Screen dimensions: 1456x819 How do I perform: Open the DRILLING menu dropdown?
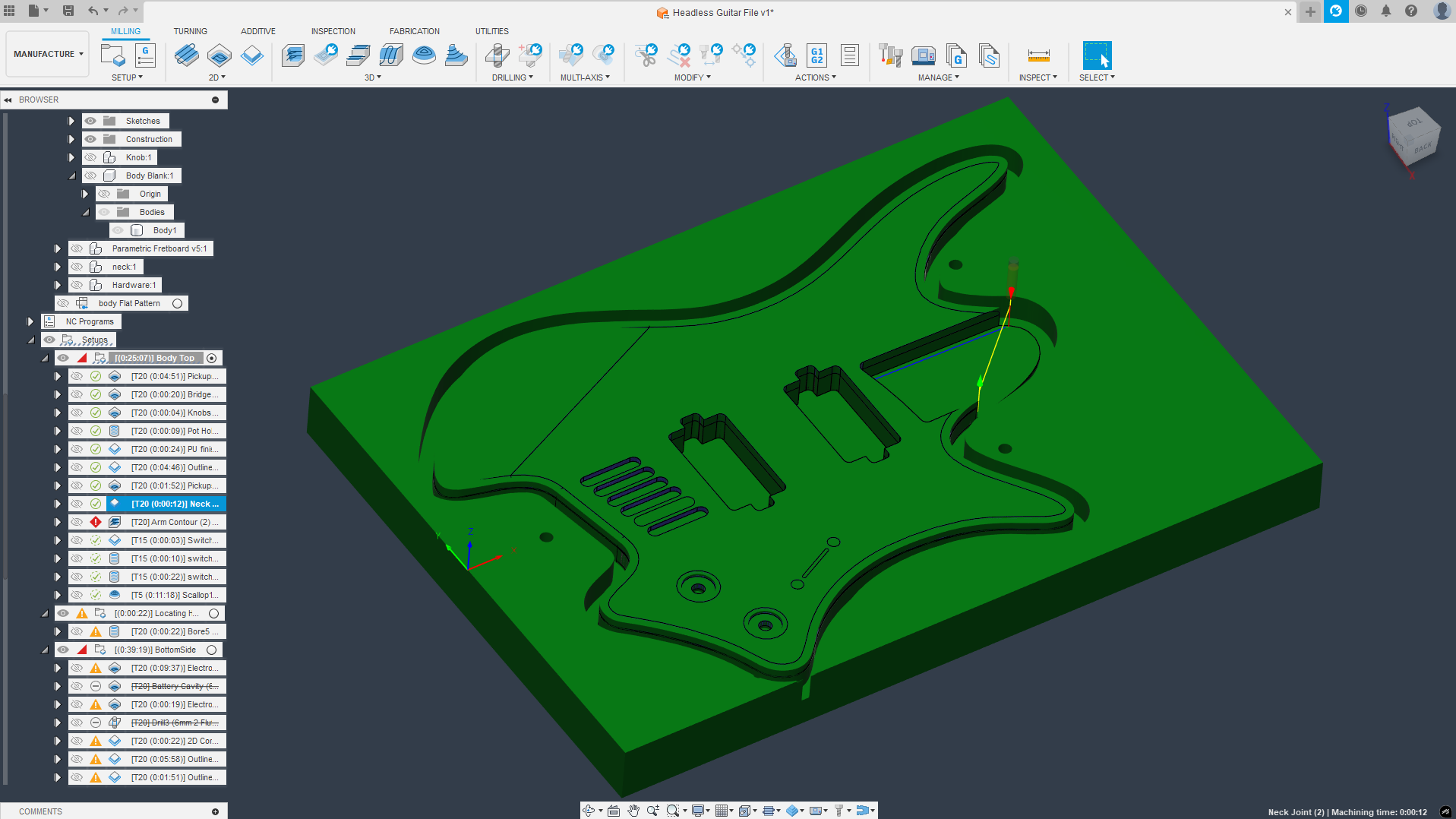(513, 77)
